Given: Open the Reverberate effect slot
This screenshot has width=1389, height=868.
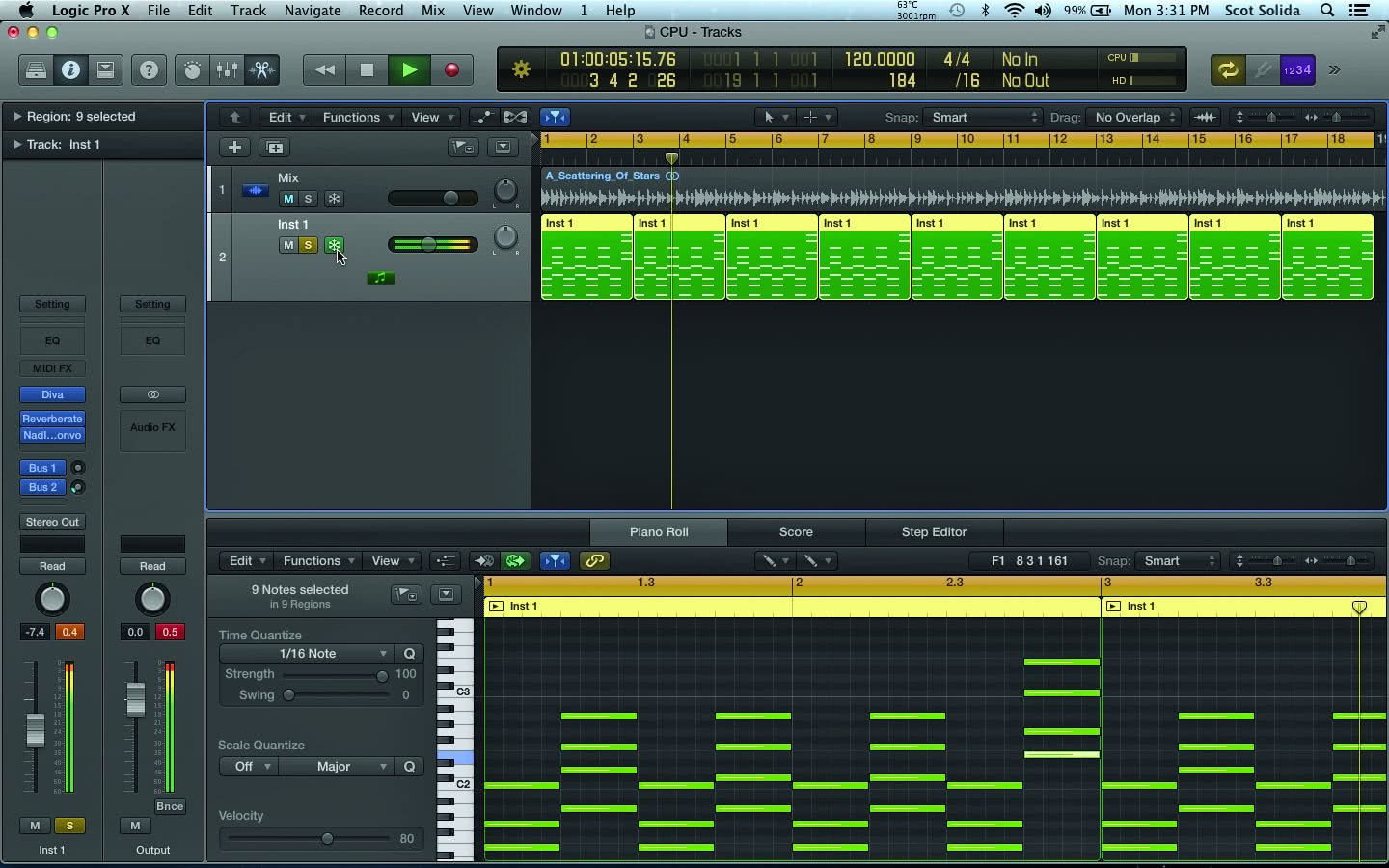Looking at the screenshot, I should [x=52, y=419].
